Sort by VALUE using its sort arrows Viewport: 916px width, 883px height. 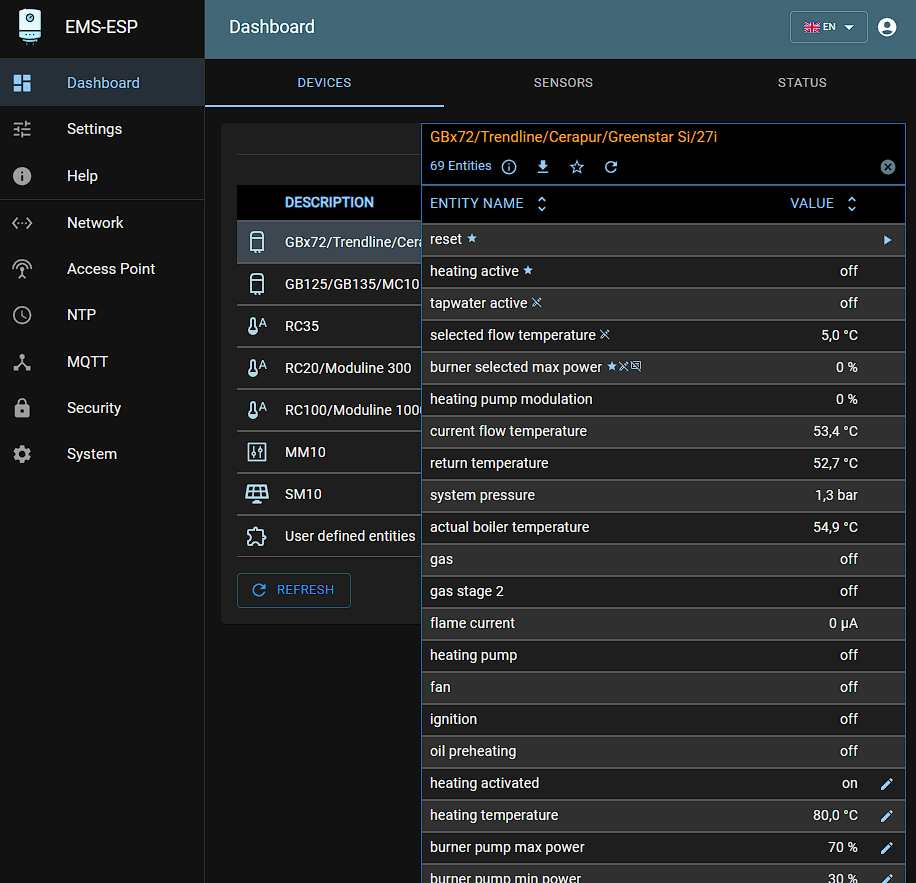[851, 203]
